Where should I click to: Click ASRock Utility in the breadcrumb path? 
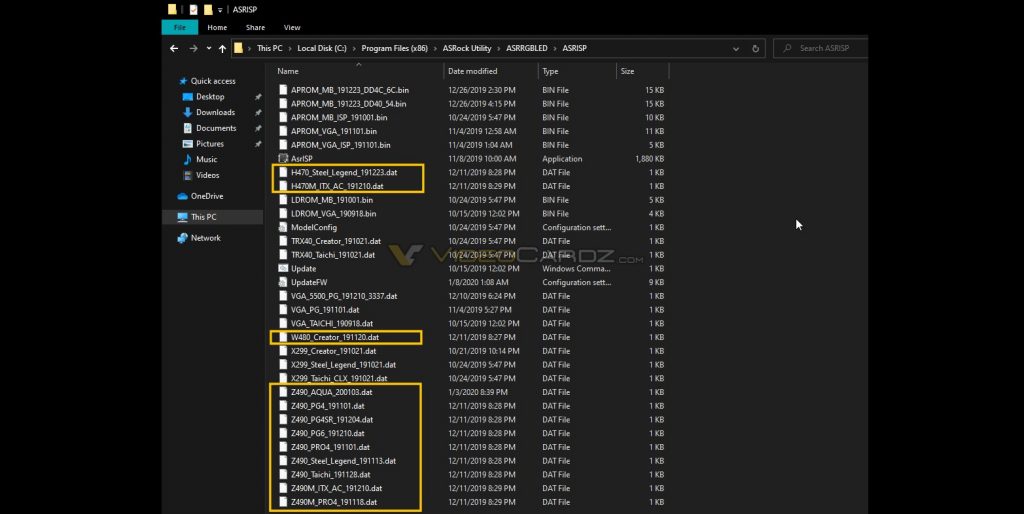pos(469,48)
